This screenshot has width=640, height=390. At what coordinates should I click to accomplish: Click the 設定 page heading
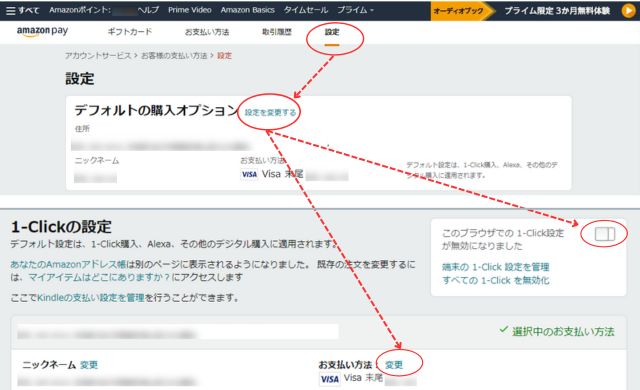click(x=80, y=78)
